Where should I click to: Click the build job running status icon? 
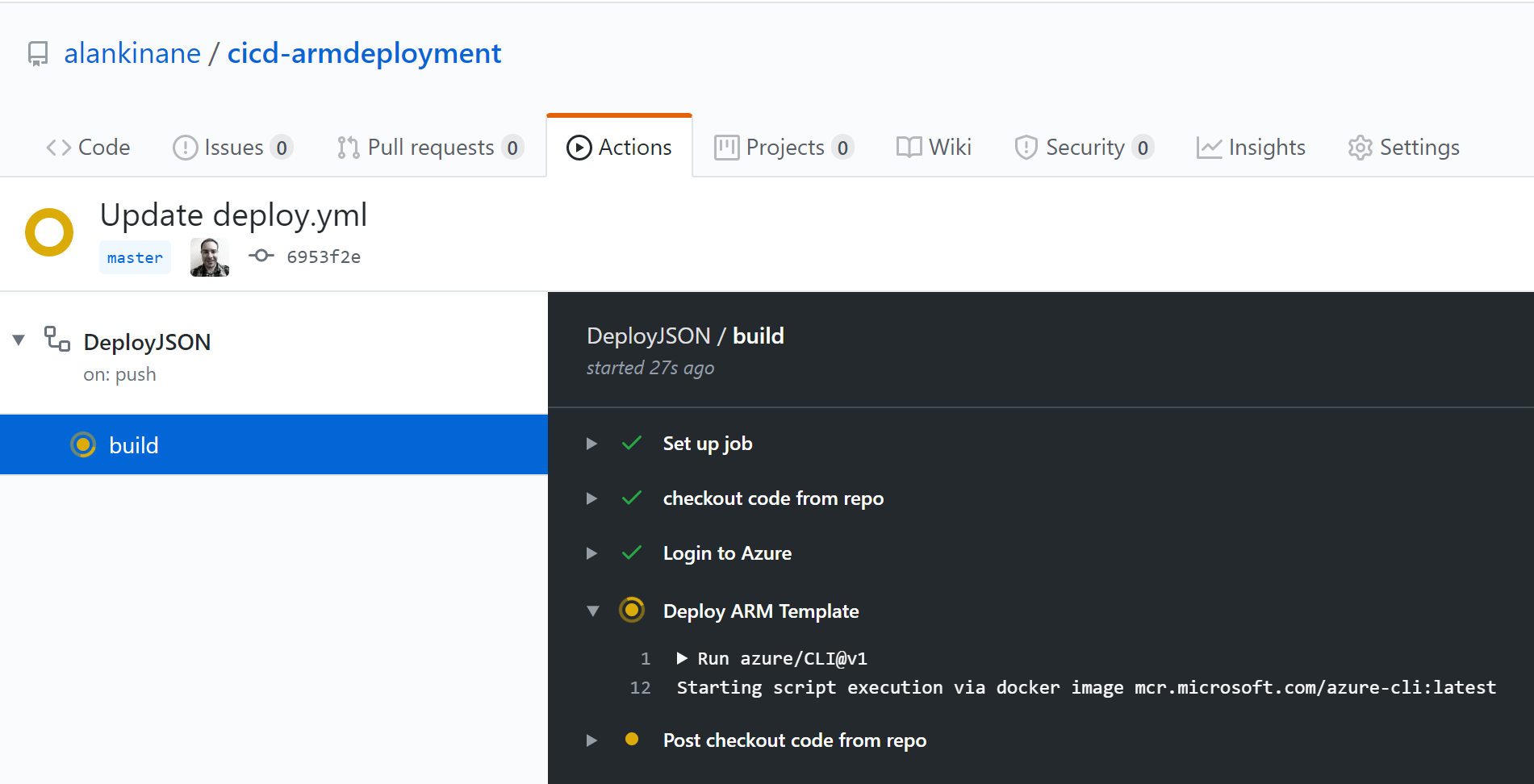pyautogui.click(x=83, y=444)
